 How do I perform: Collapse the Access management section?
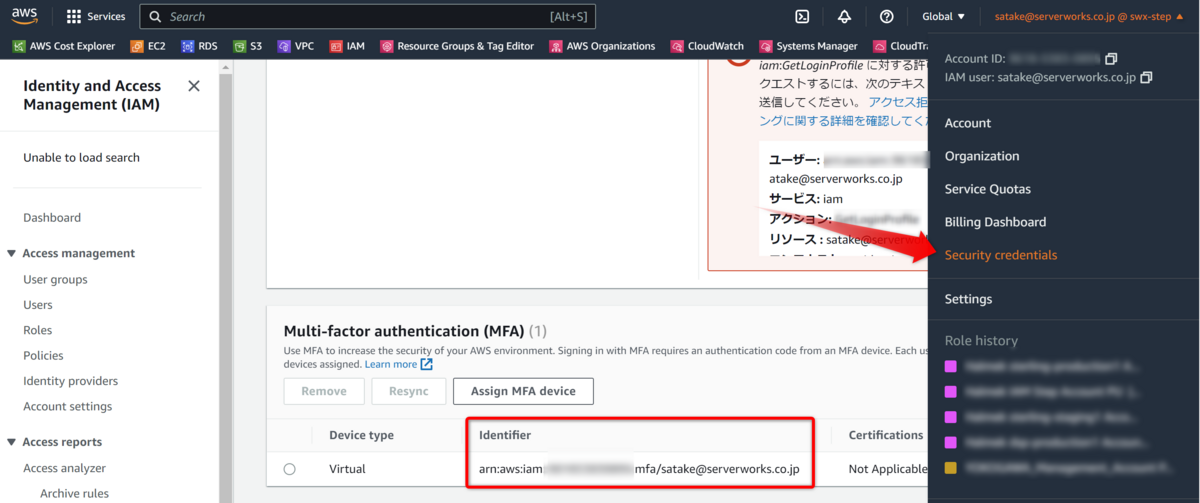click(12, 253)
